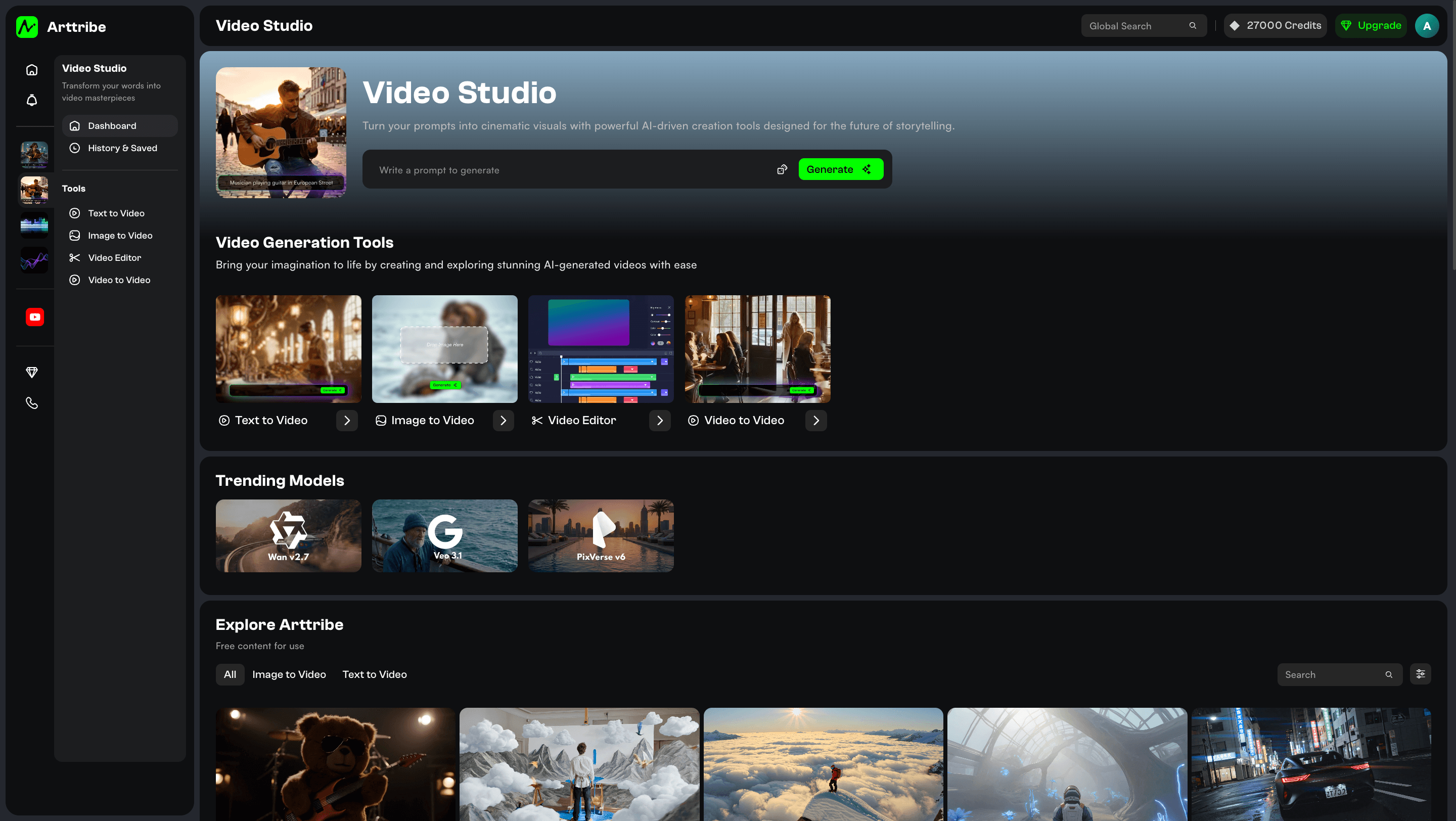Viewport: 1456px width, 821px height.
Task: Open Video to Video card arrow
Action: (x=816, y=421)
